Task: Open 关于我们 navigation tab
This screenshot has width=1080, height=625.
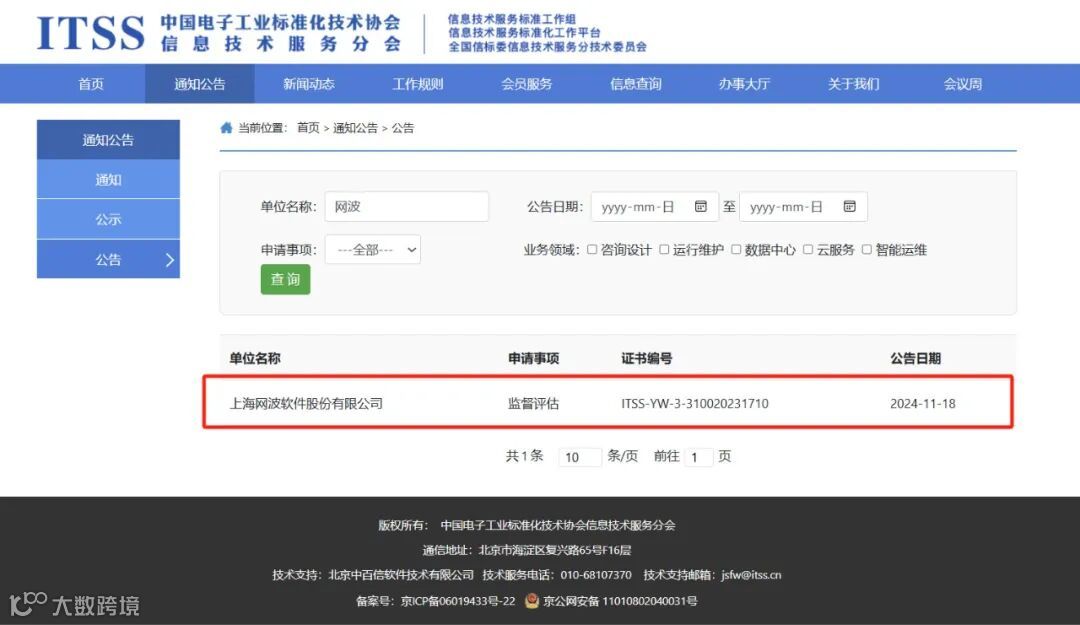Action: pos(853,84)
